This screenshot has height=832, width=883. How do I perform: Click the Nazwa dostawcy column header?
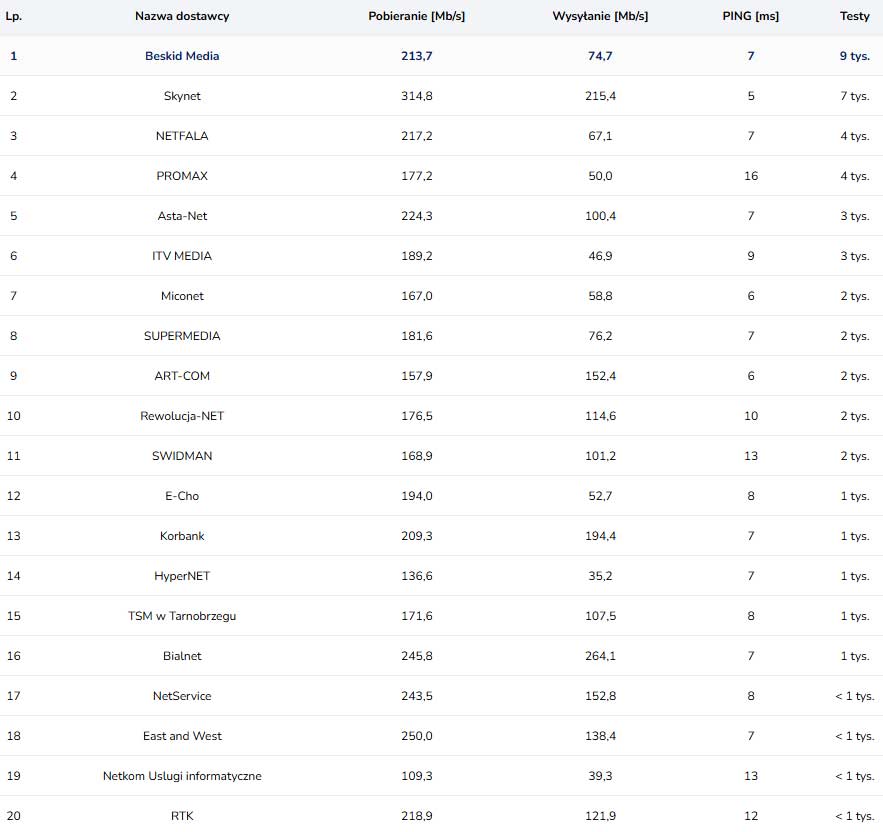(x=182, y=16)
